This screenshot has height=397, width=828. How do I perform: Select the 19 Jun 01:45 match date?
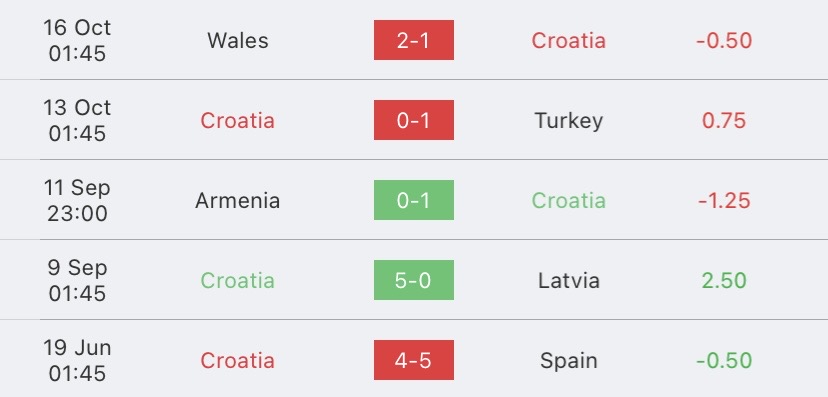pos(77,360)
